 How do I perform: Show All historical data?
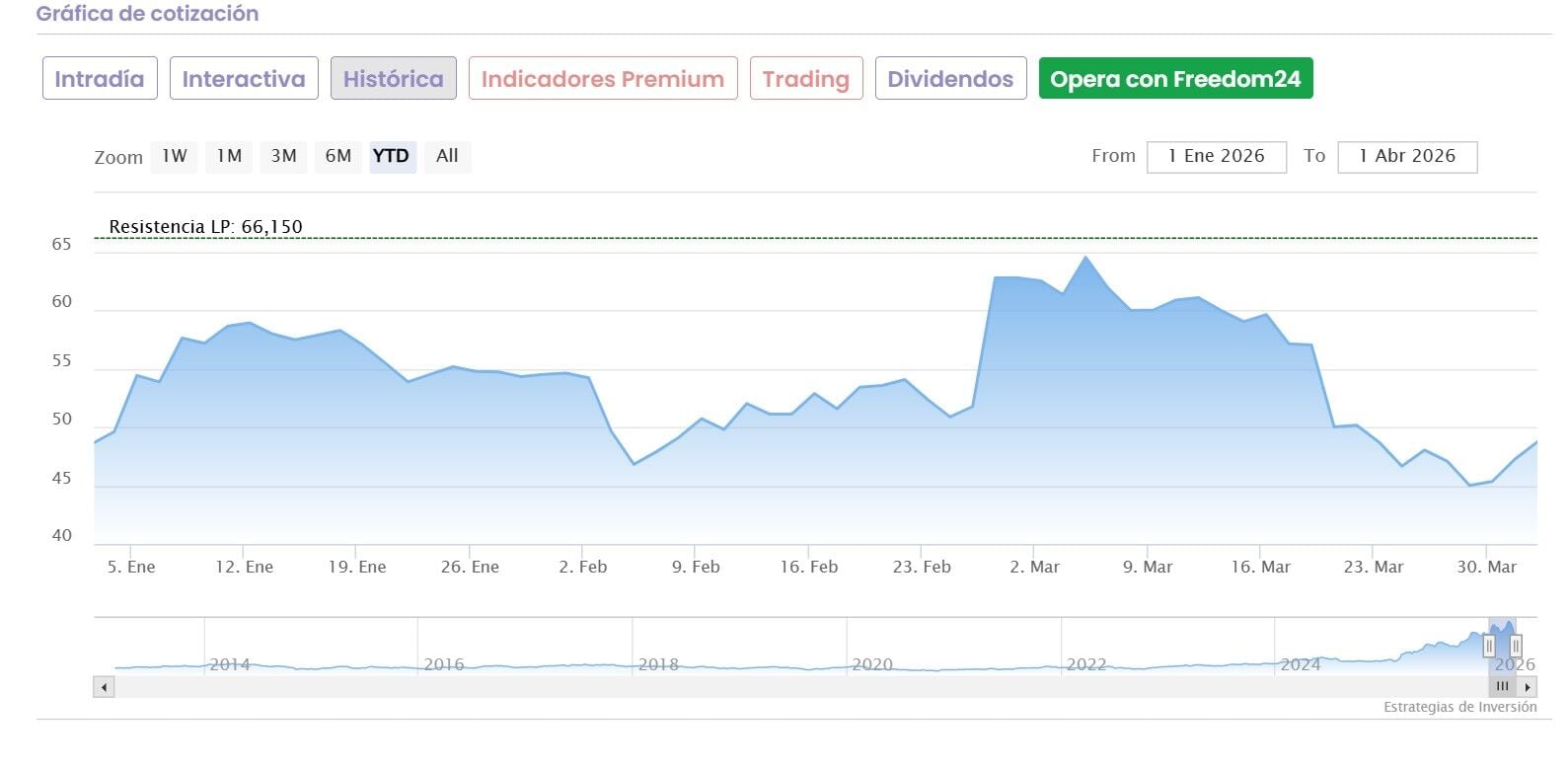click(447, 156)
